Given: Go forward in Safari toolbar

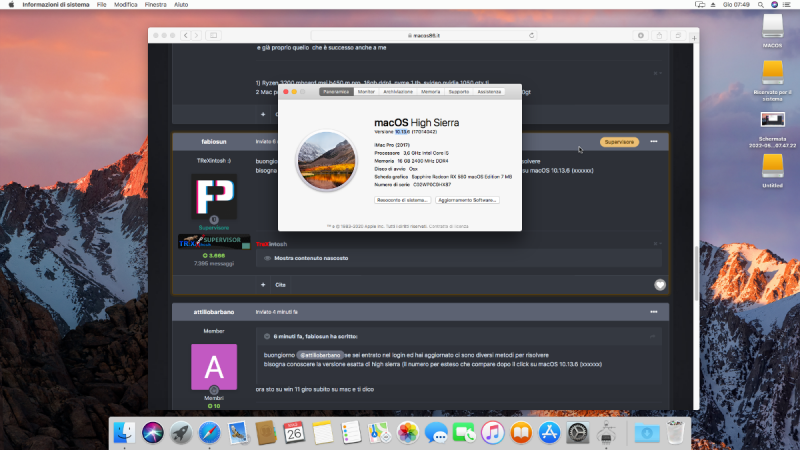Looking at the screenshot, I should click(196, 35).
